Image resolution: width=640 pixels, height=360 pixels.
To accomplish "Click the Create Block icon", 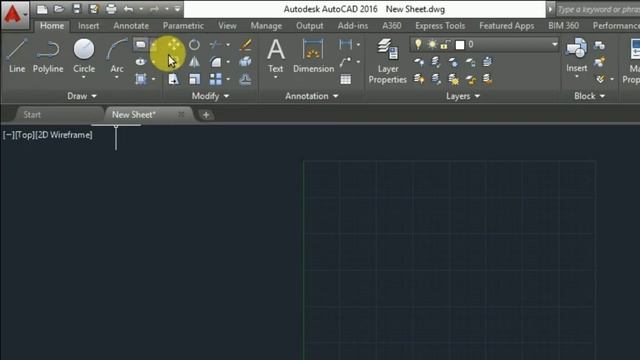I will tap(600, 44).
